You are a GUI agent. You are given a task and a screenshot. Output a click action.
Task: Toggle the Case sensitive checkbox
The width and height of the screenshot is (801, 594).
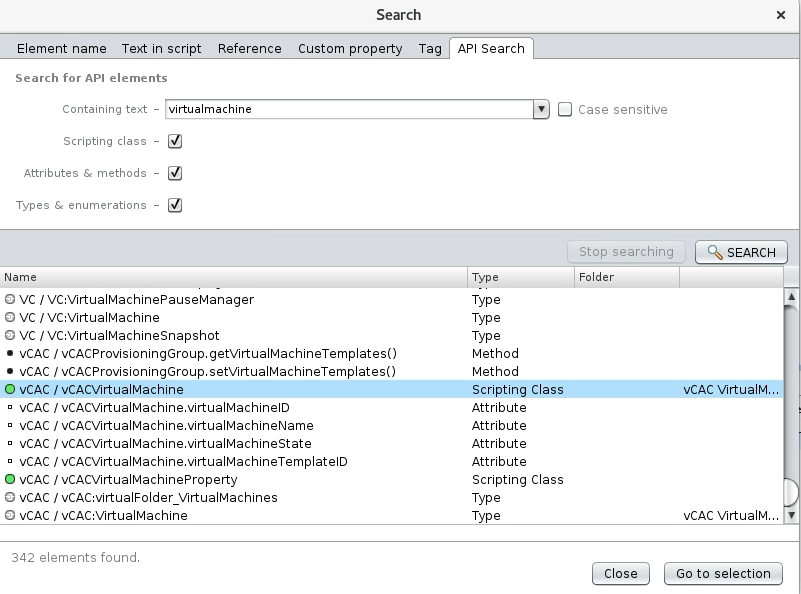(x=564, y=109)
